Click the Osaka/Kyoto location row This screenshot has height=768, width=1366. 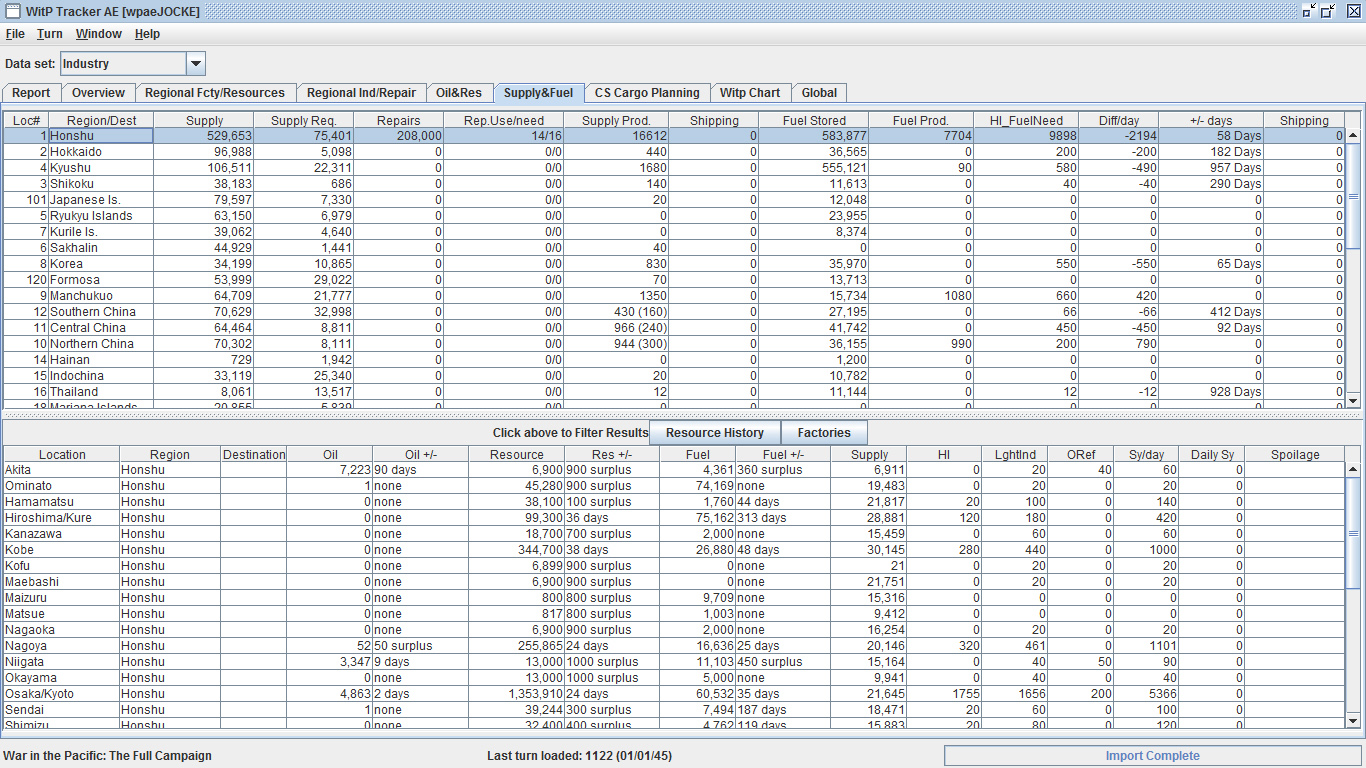click(675, 694)
